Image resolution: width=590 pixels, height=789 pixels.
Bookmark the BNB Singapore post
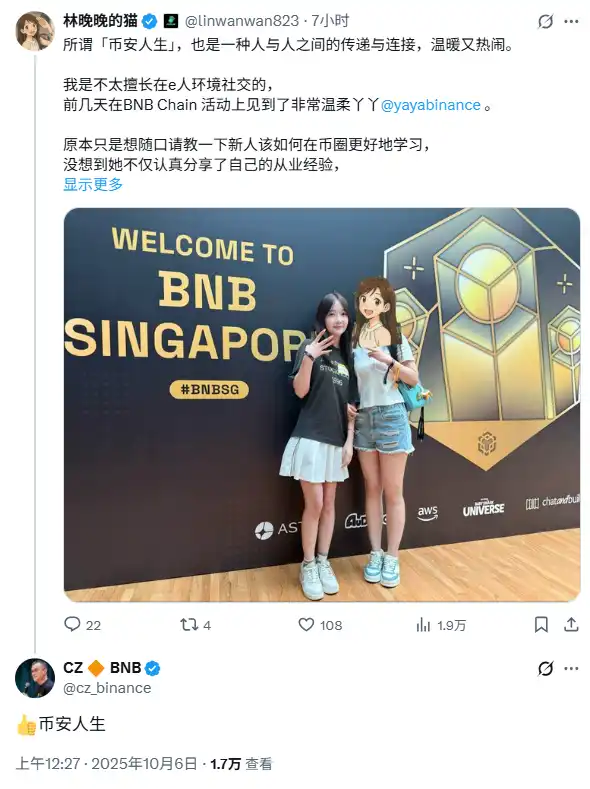point(541,625)
